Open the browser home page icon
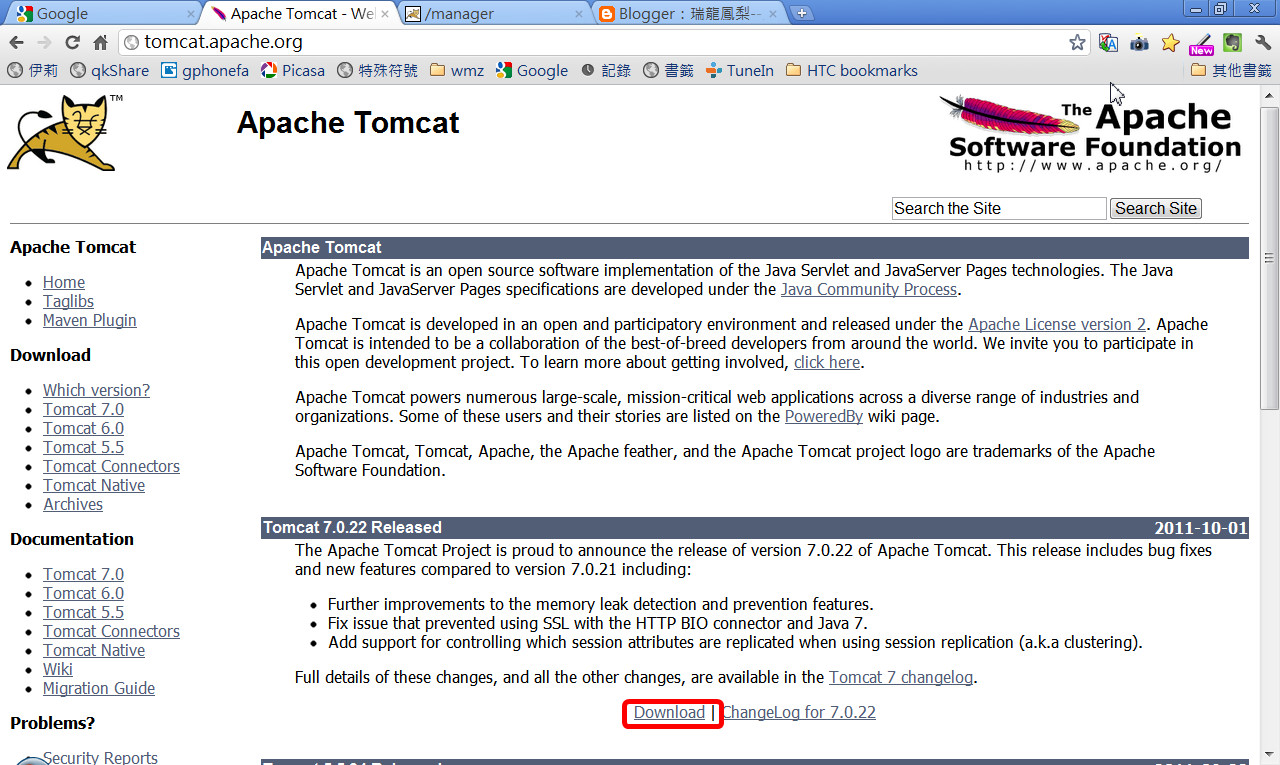Viewport: 1280px width, 765px height. click(x=100, y=42)
